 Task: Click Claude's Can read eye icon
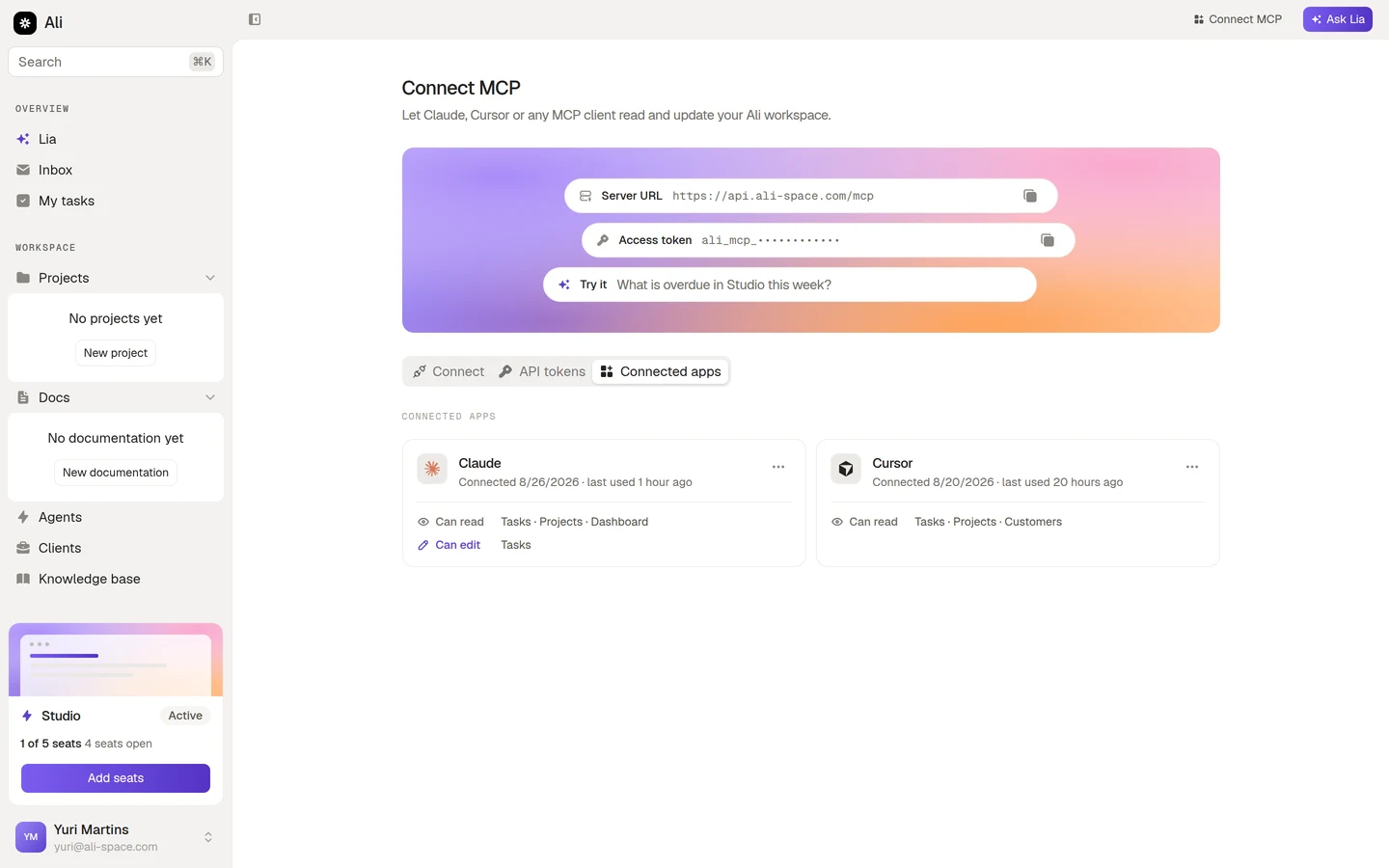coord(423,522)
